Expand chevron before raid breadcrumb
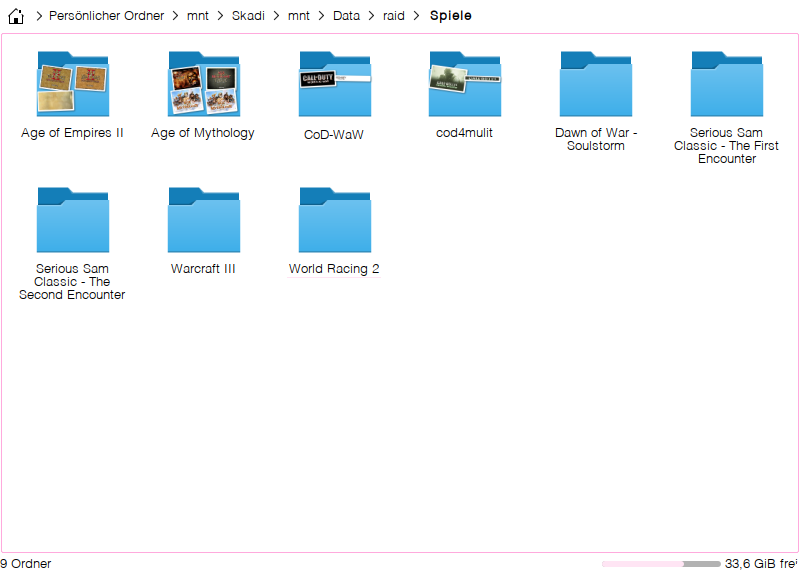The width and height of the screenshot is (800, 574). click(x=371, y=16)
